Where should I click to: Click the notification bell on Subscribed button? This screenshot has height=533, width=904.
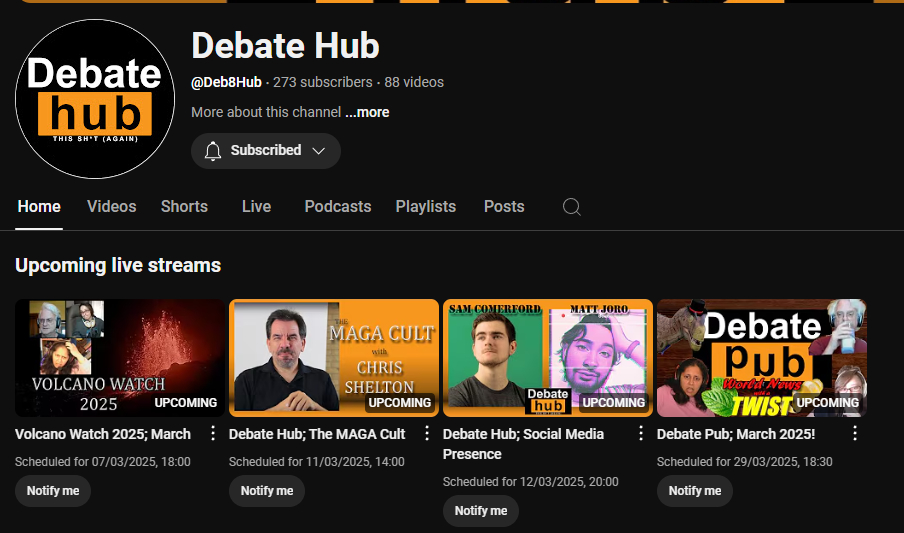[x=212, y=151]
